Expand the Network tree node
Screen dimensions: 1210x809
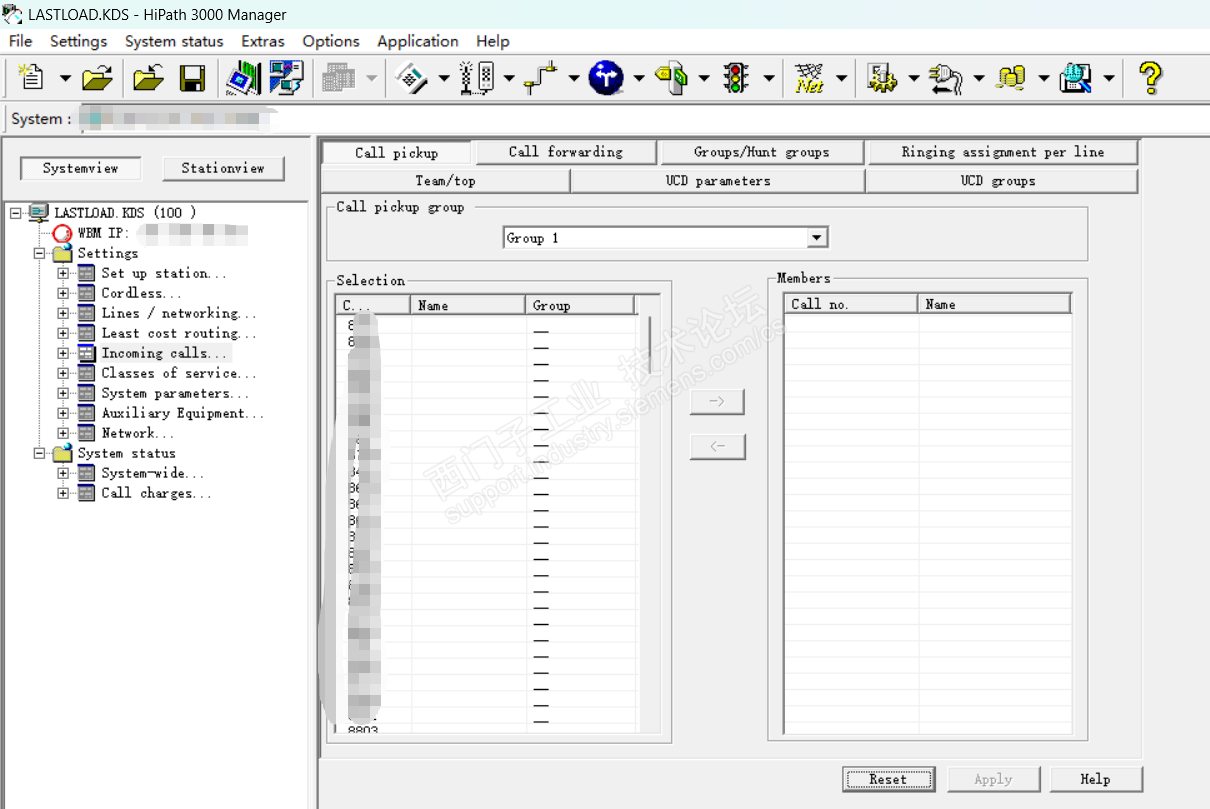(x=63, y=433)
